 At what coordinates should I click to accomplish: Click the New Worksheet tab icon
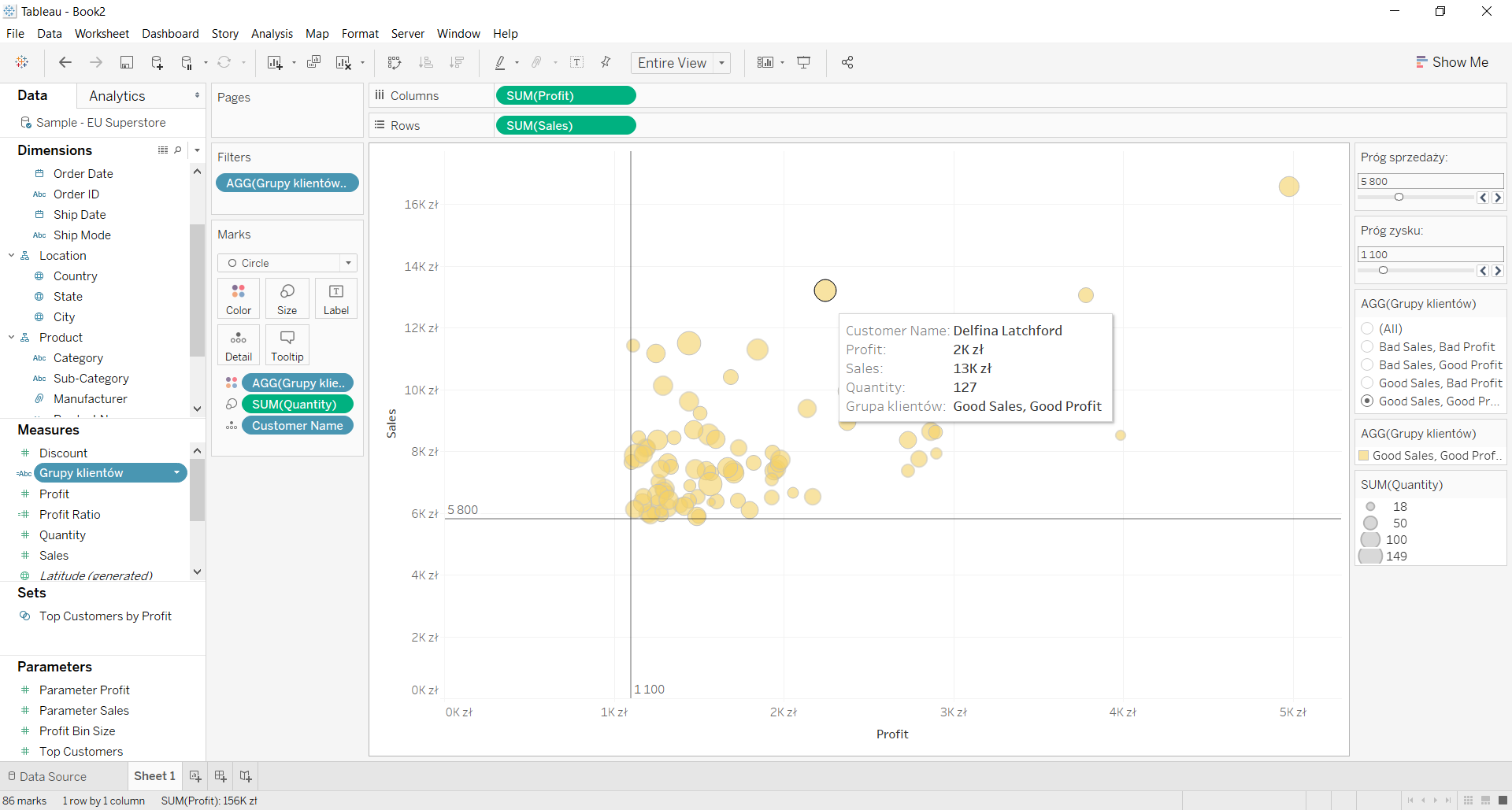pos(195,776)
